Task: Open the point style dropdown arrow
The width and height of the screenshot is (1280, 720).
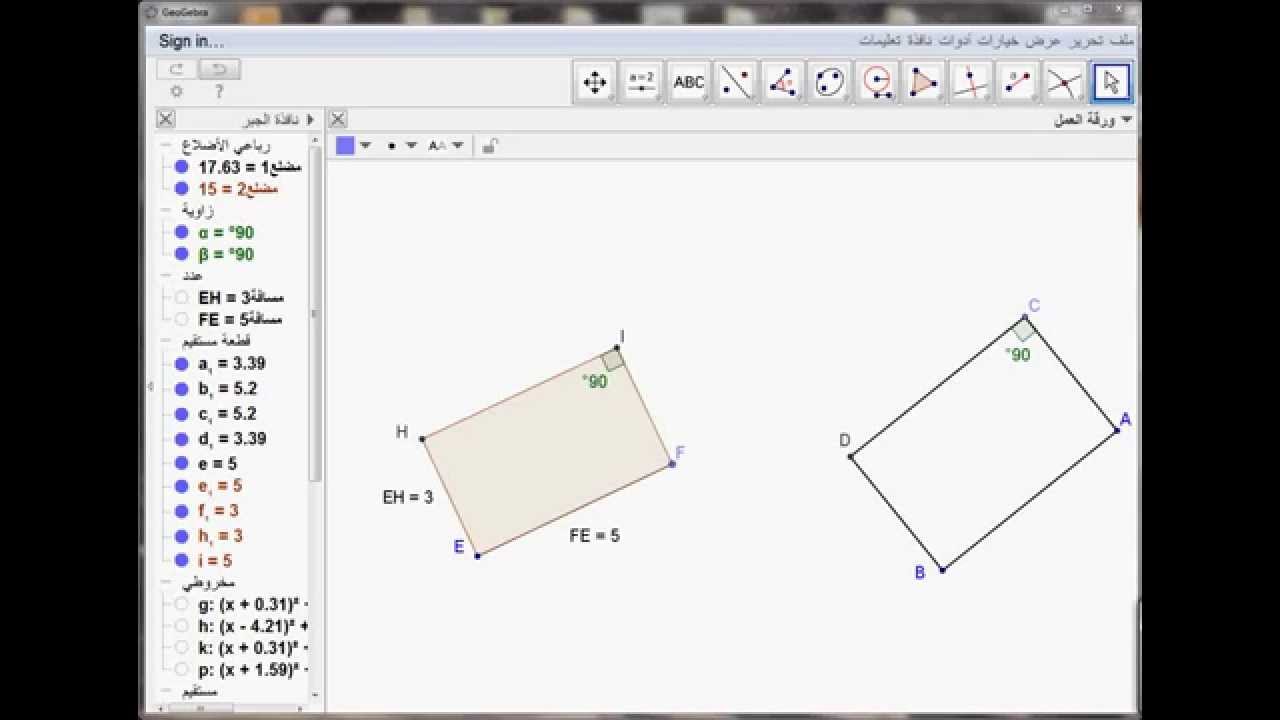Action: [x=411, y=146]
